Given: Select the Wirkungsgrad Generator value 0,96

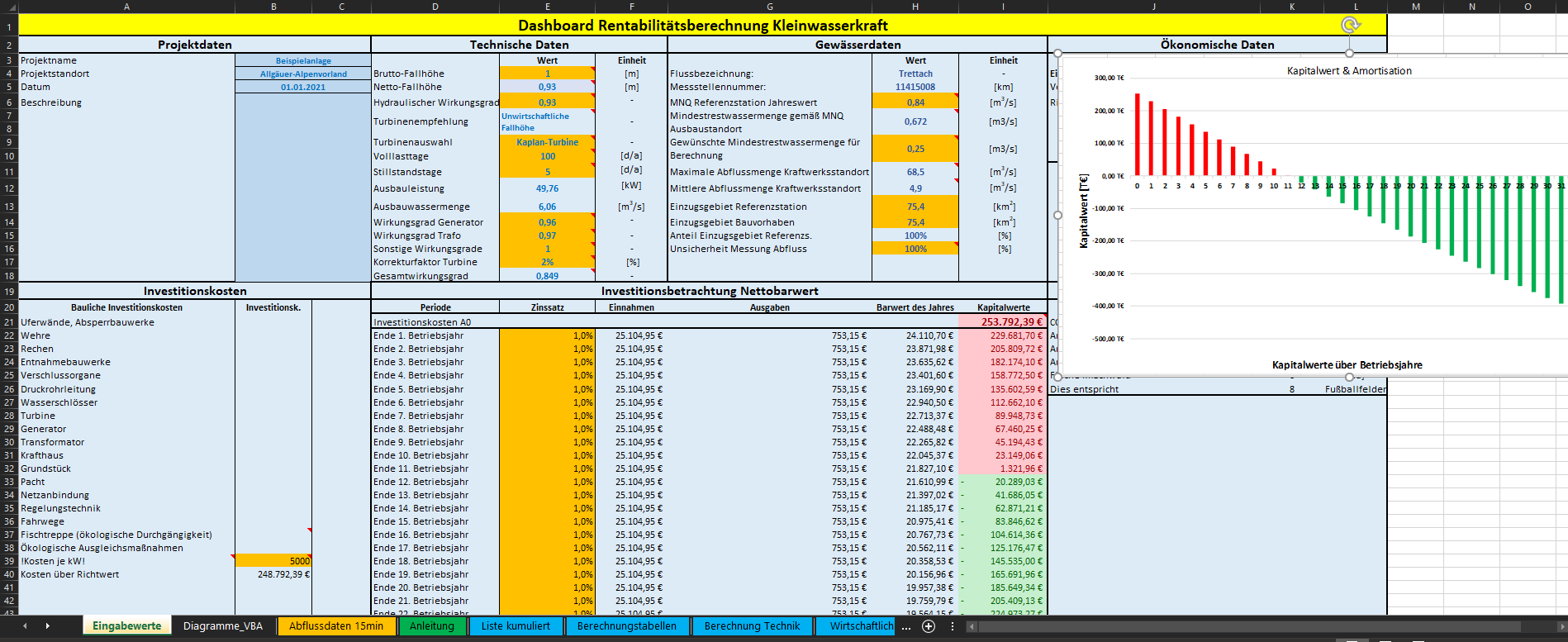Looking at the screenshot, I should pos(547,222).
